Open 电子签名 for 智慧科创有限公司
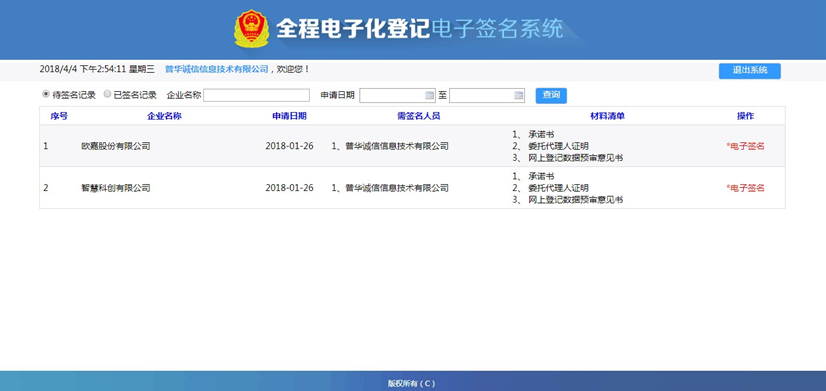Screen dimensions: 826x391 745,188
